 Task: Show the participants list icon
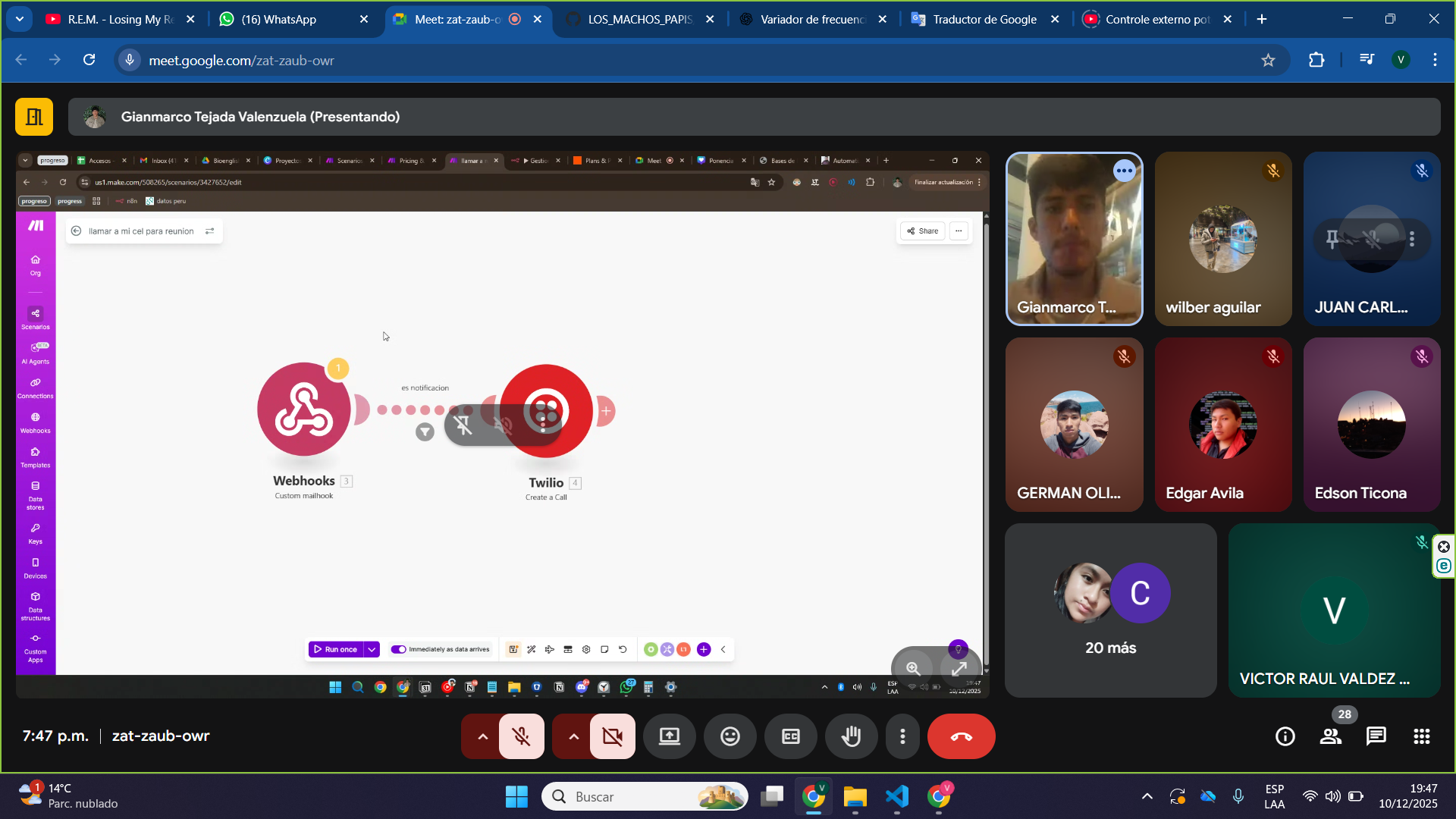point(1330,736)
